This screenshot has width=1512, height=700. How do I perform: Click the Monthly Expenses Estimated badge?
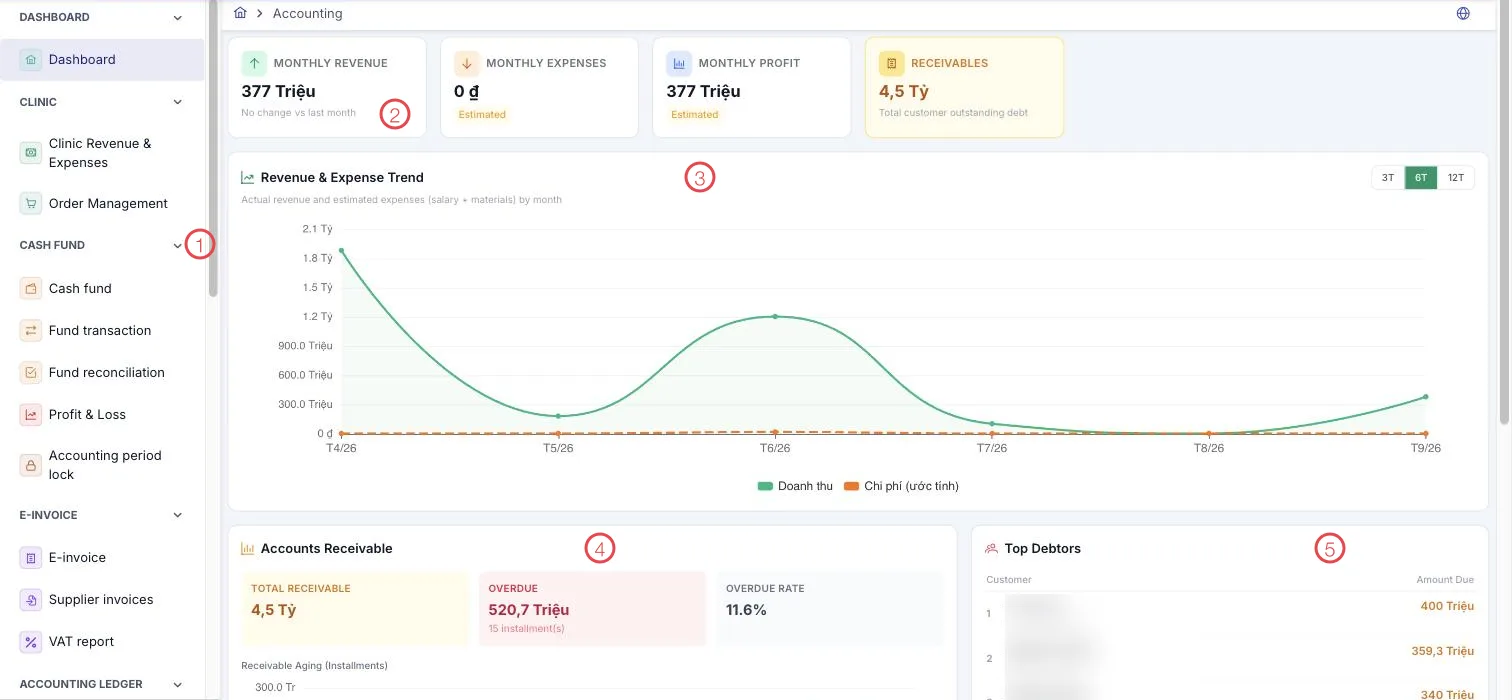click(x=482, y=115)
